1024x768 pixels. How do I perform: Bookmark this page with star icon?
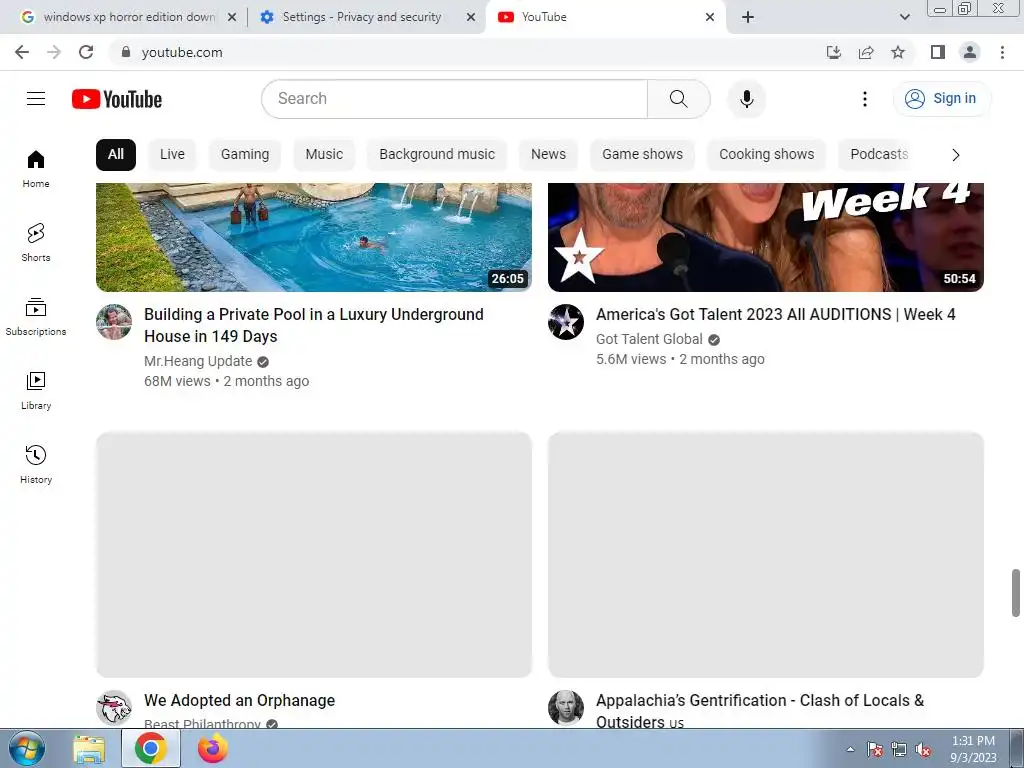coord(898,52)
